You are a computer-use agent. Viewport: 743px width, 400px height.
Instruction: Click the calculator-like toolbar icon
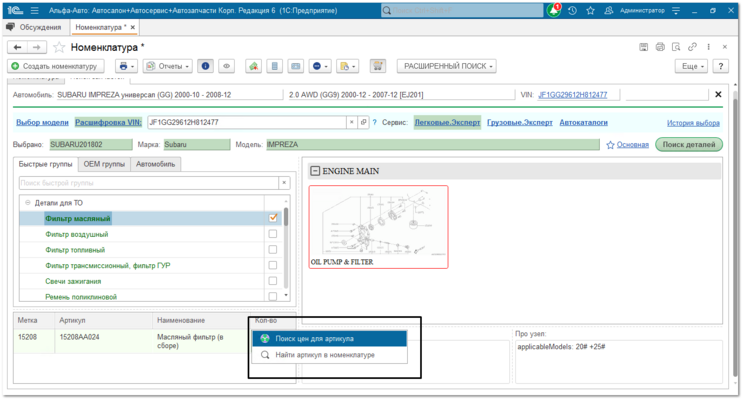[274, 66]
